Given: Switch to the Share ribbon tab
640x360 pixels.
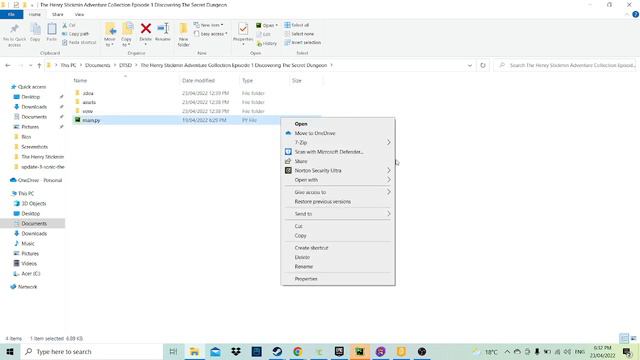Looking at the screenshot, I should pyautogui.click(x=58, y=14).
